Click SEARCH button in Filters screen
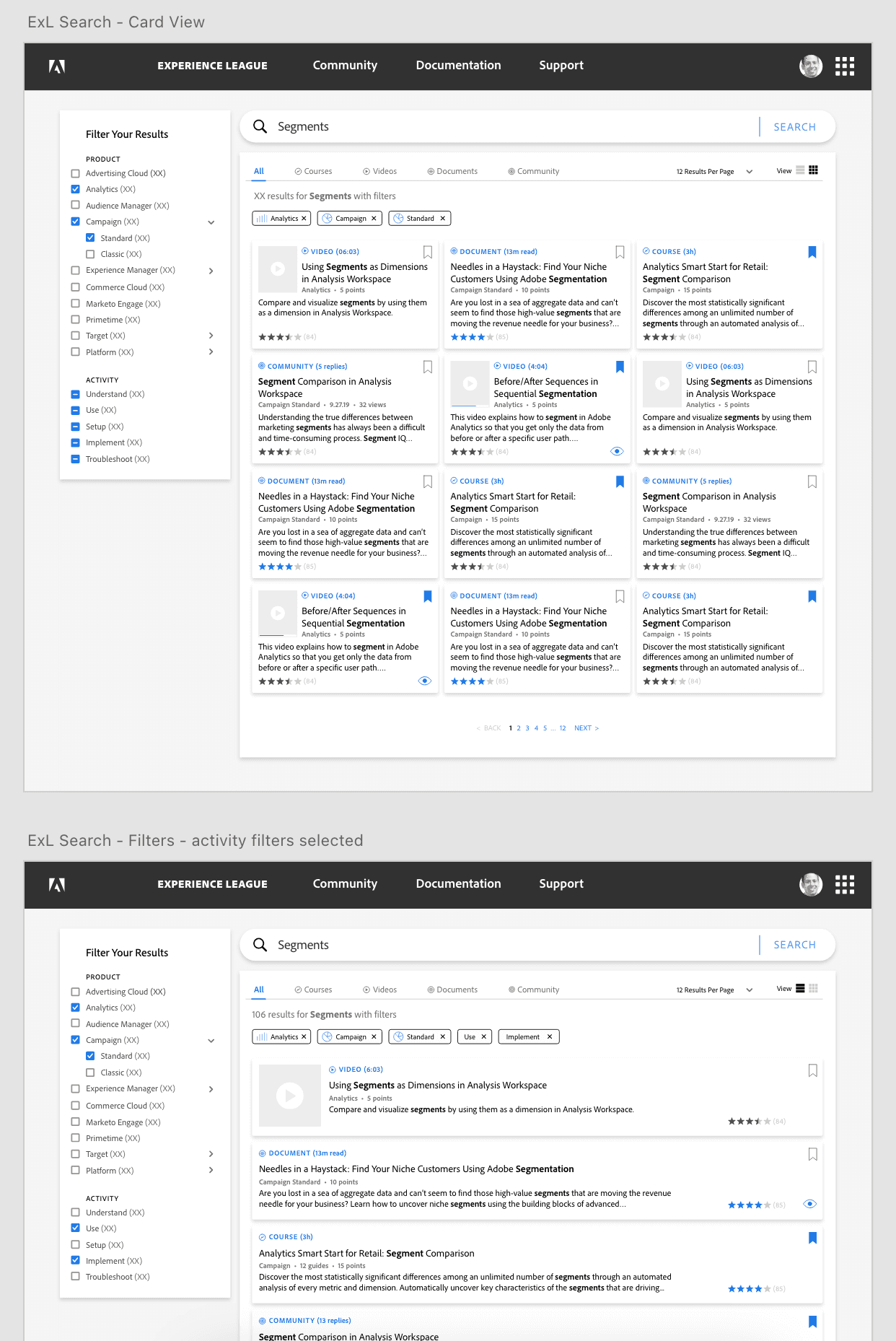This screenshot has height=1341, width=896. coord(795,945)
